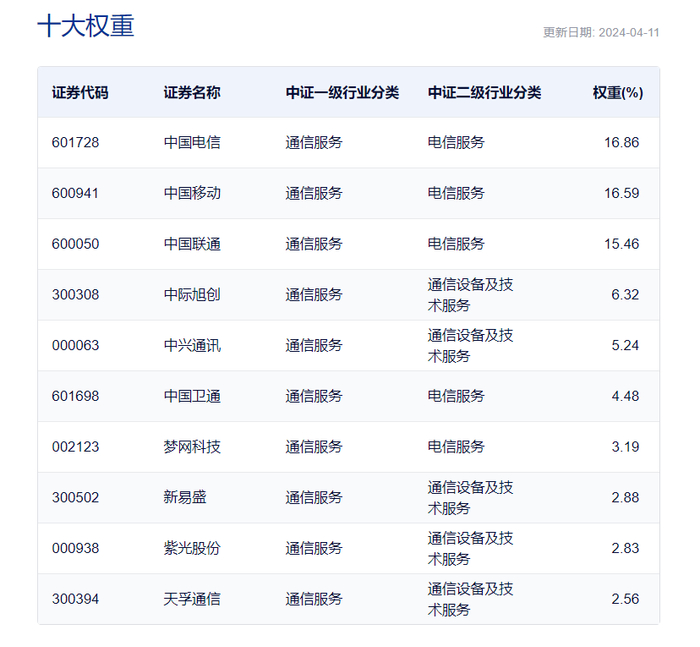Open the 中兴通讯 entry
700x647 pixels.
coord(192,345)
